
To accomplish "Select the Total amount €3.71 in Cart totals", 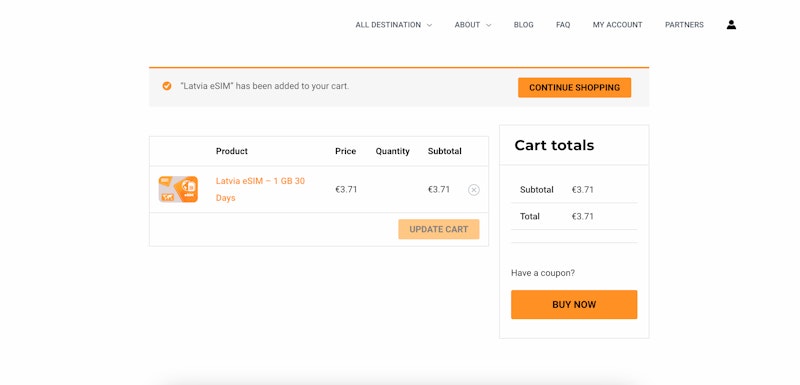I will (x=583, y=216).
